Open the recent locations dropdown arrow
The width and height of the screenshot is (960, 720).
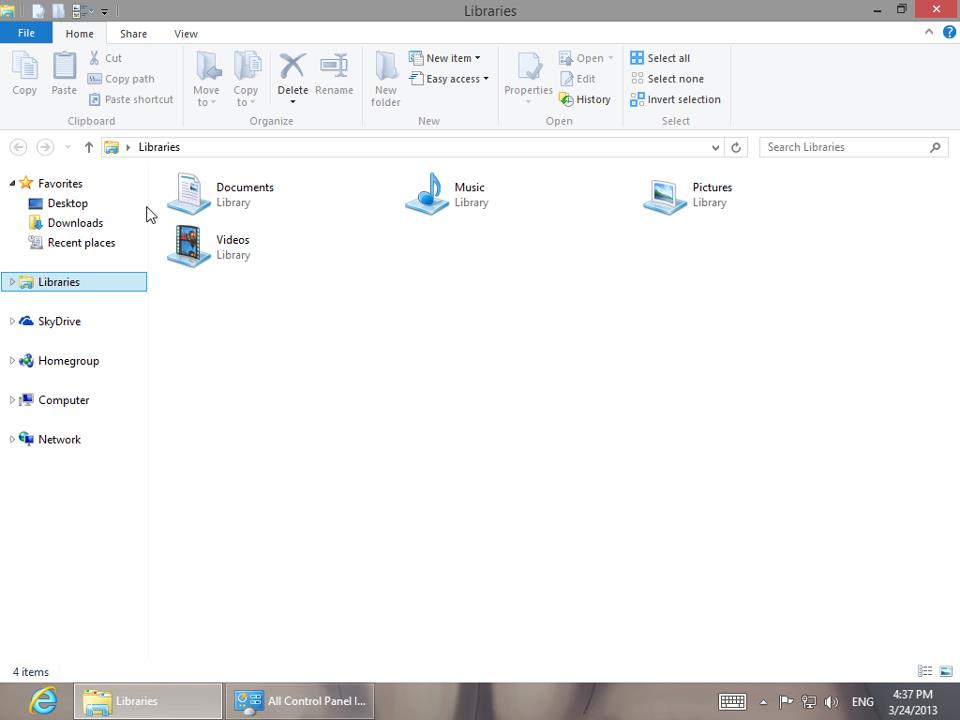[x=67, y=147]
